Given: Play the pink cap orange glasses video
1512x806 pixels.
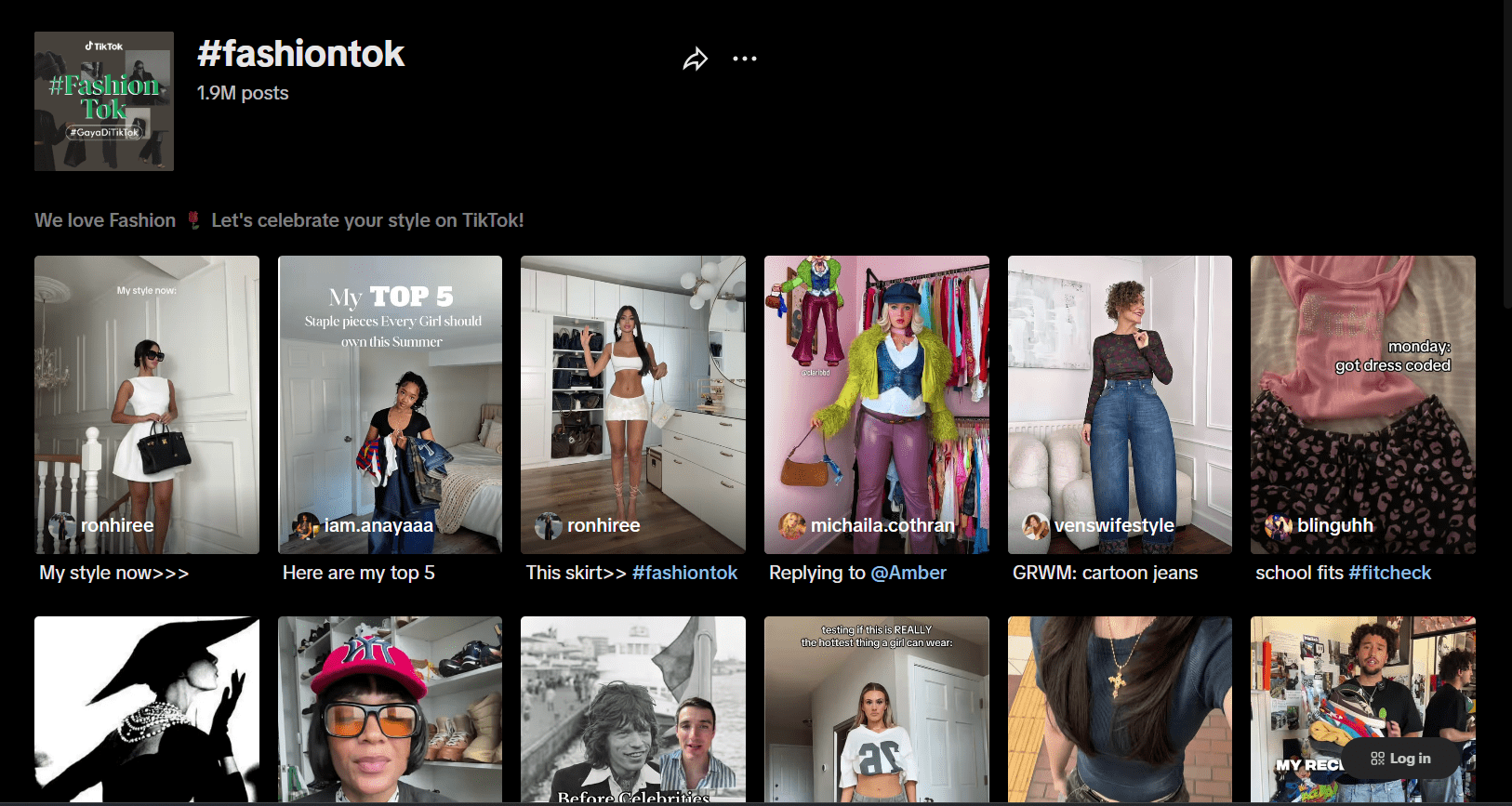Looking at the screenshot, I should 390,709.
